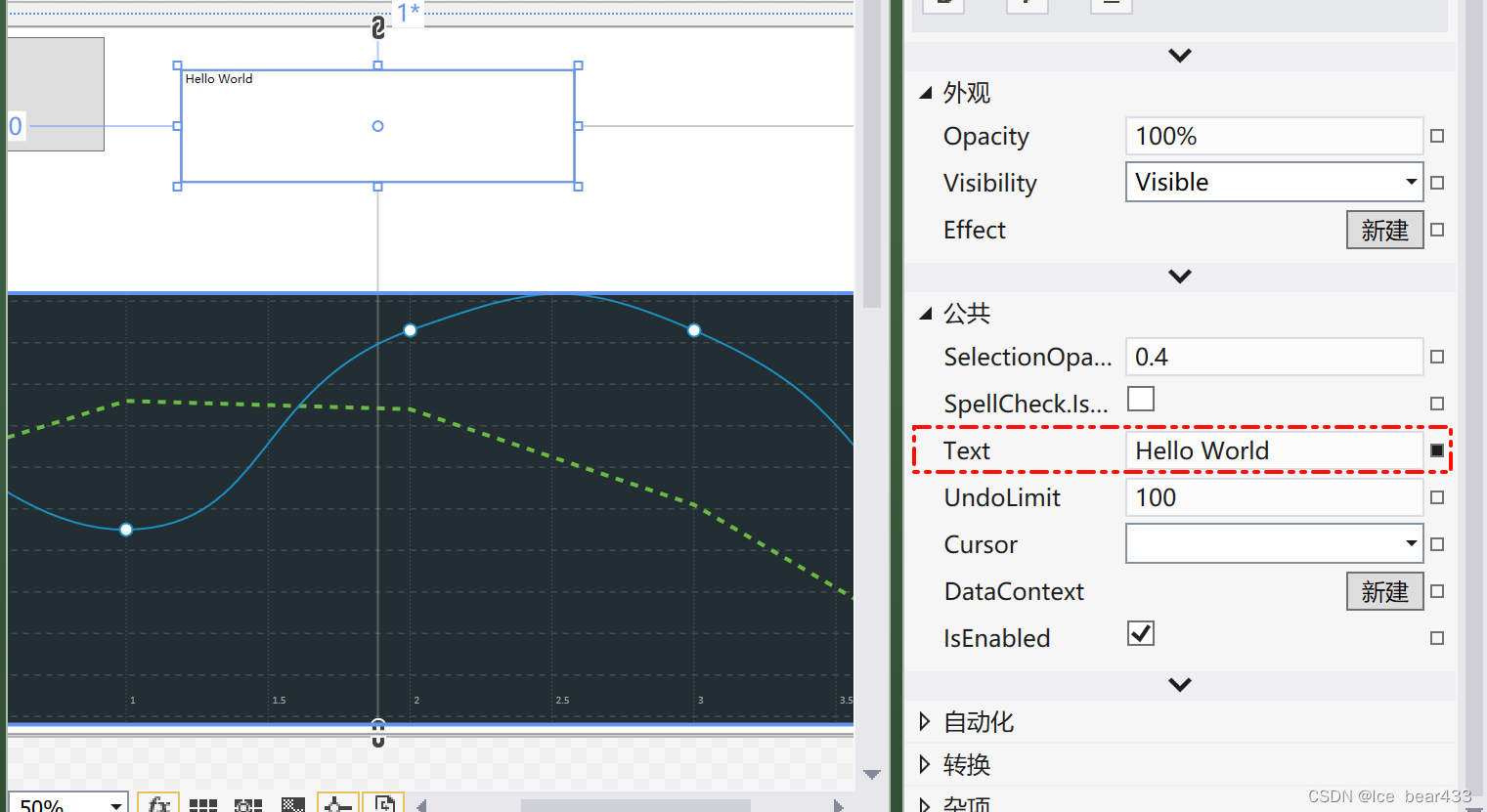Edit the Opacity 100% field
Image resolution: width=1487 pixels, height=812 pixels.
[x=1274, y=136]
